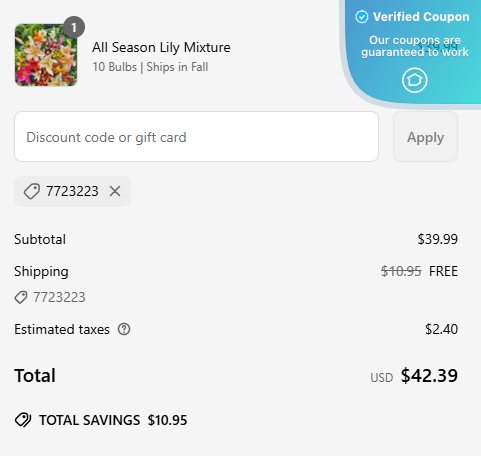Click the struck-through $10.95 shipping price

(x=401, y=271)
